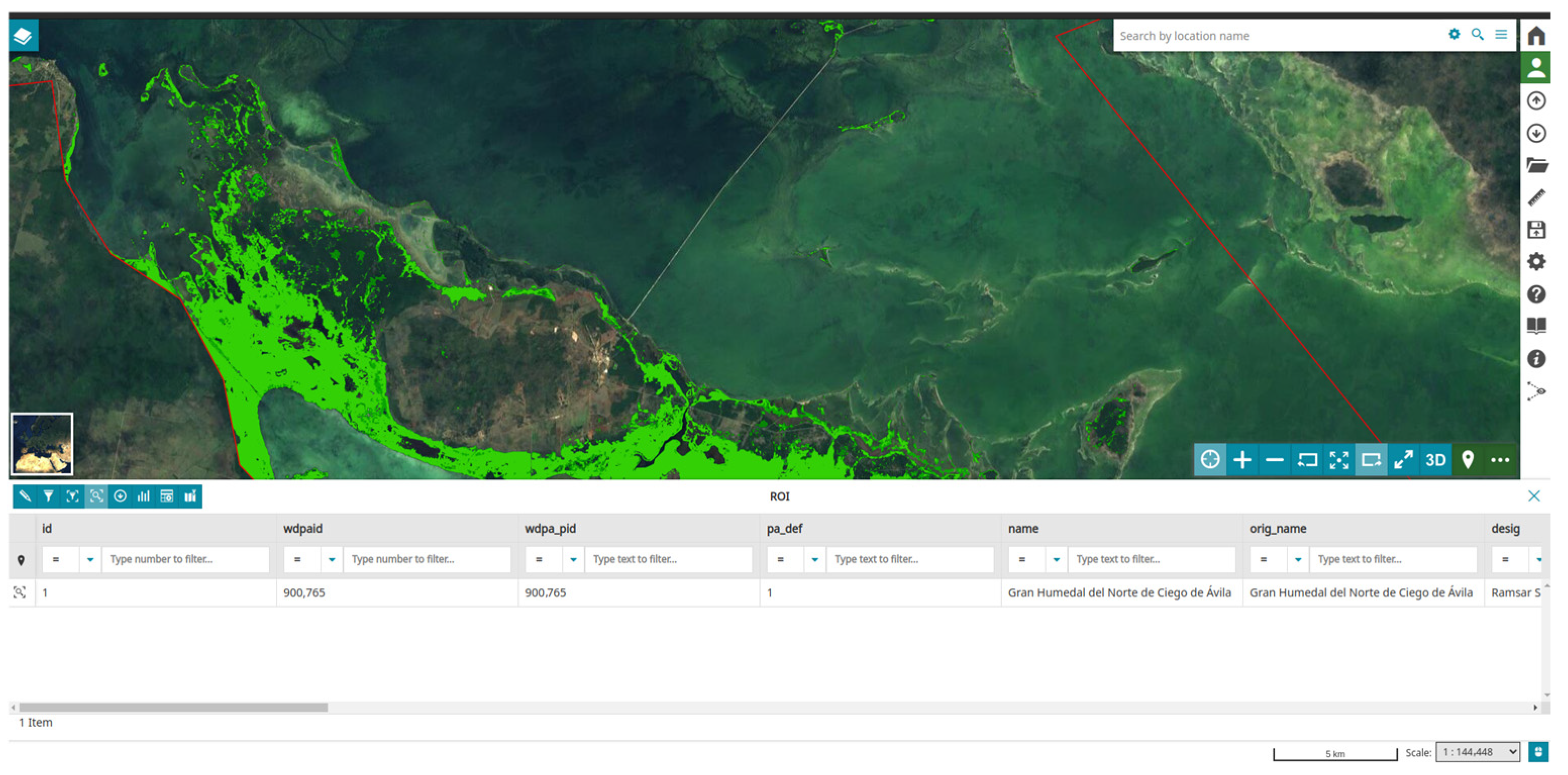Expand the name column operator dropdown
1568x775 pixels.
[1056, 559]
